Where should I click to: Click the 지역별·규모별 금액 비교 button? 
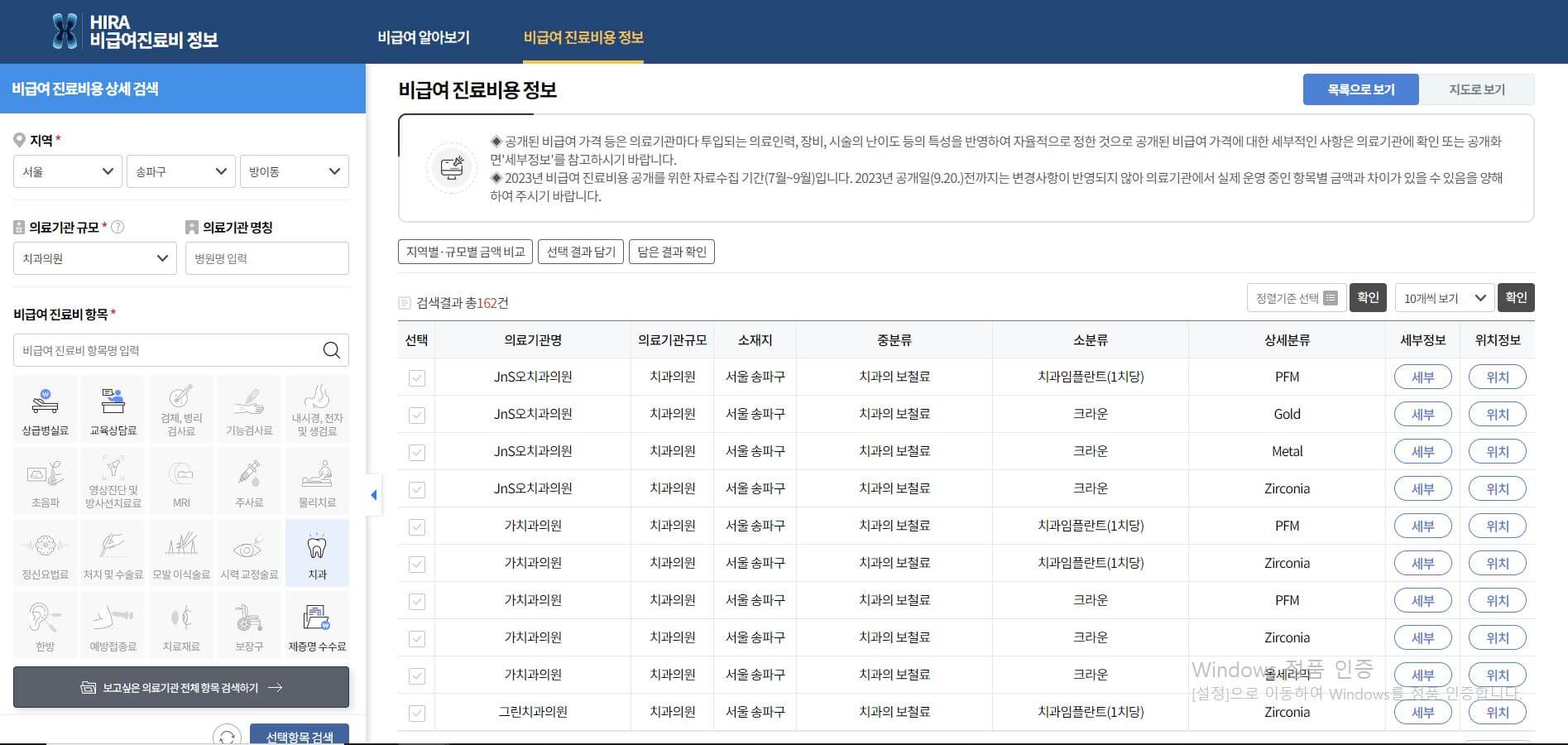coord(464,251)
